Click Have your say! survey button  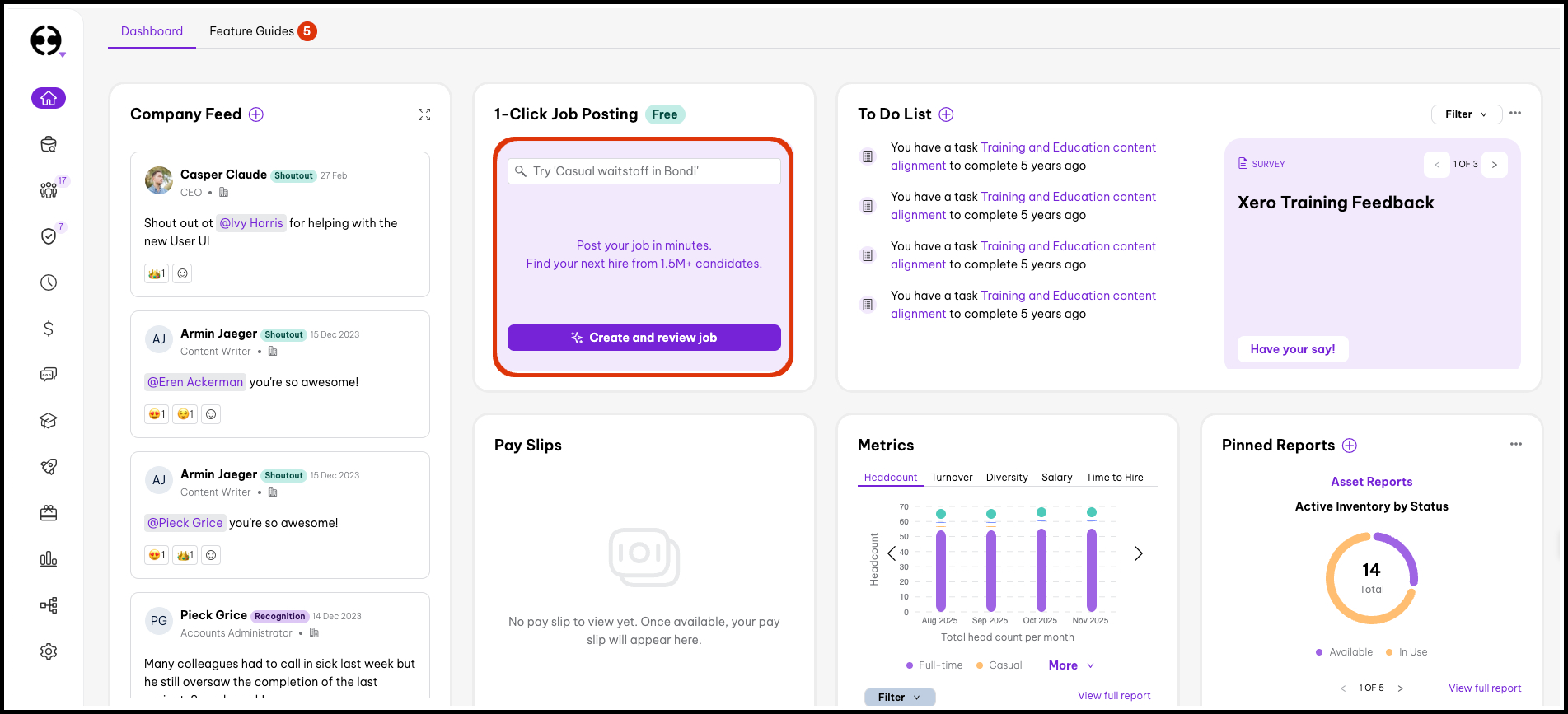1292,349
